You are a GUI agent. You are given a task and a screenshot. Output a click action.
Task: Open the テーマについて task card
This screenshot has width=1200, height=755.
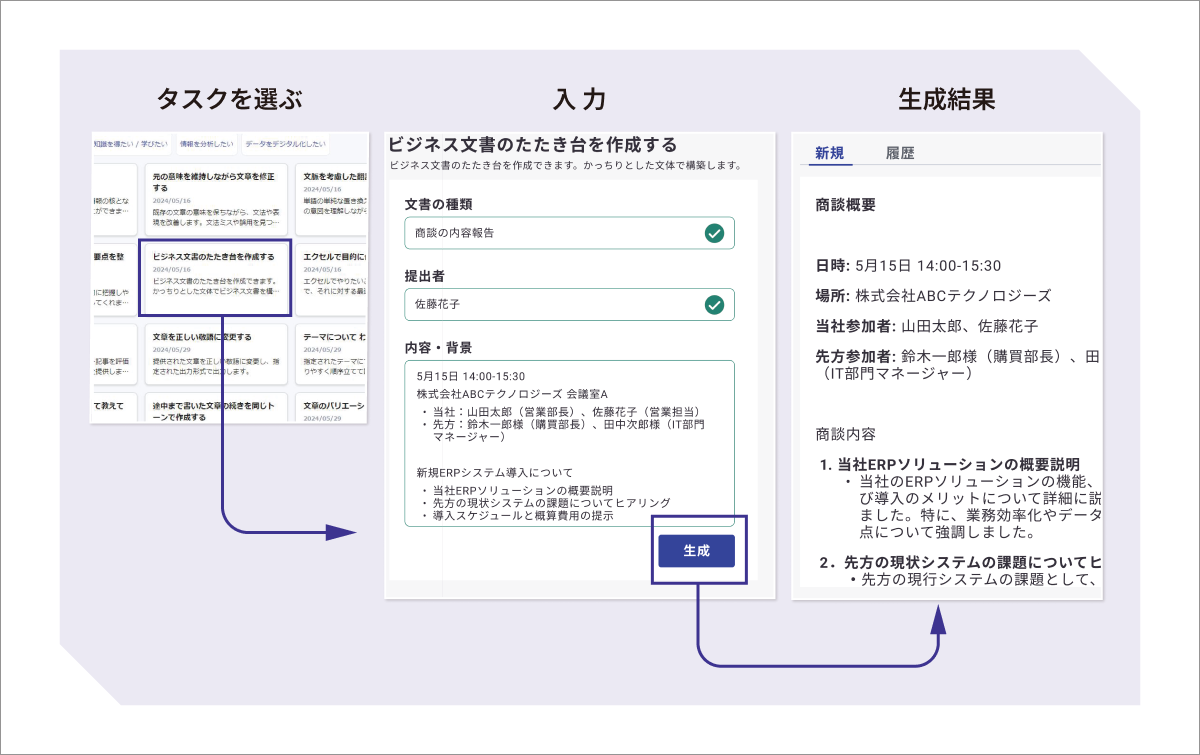pos(332,355)
